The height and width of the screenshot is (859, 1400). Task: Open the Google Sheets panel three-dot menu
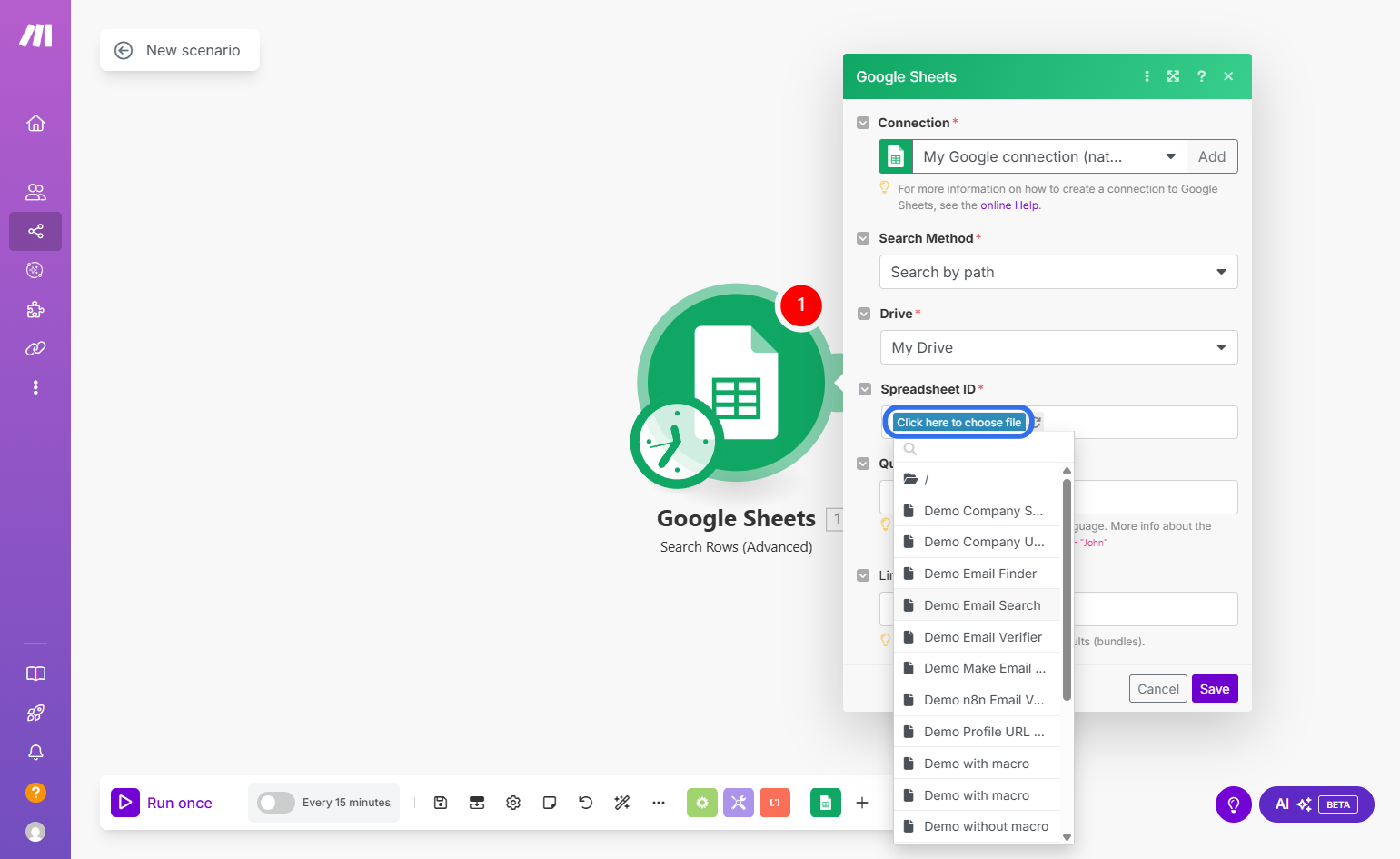pos(1147,76)
